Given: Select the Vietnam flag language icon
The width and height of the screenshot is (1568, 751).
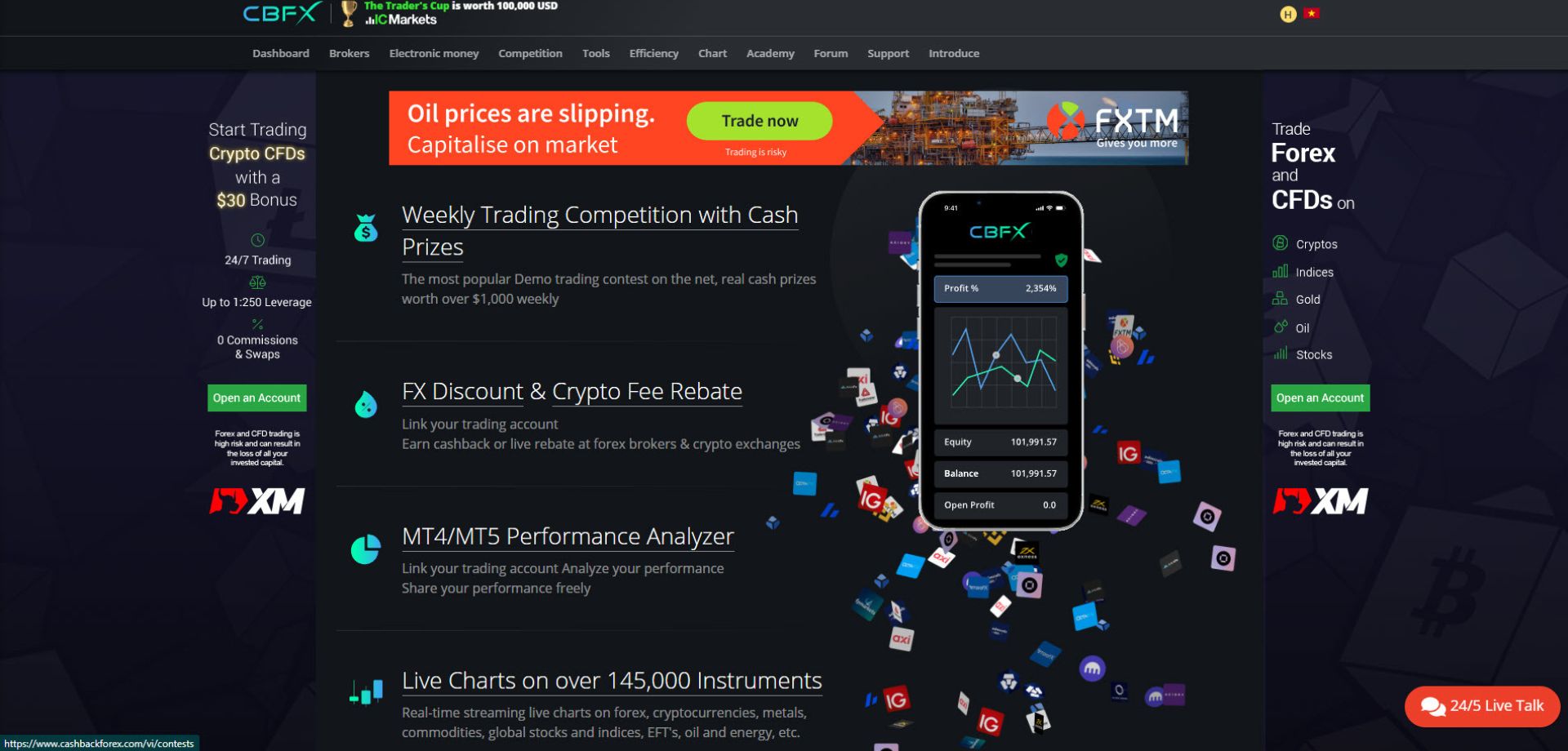Looking at the screenshot, I should coord(1312,13).
